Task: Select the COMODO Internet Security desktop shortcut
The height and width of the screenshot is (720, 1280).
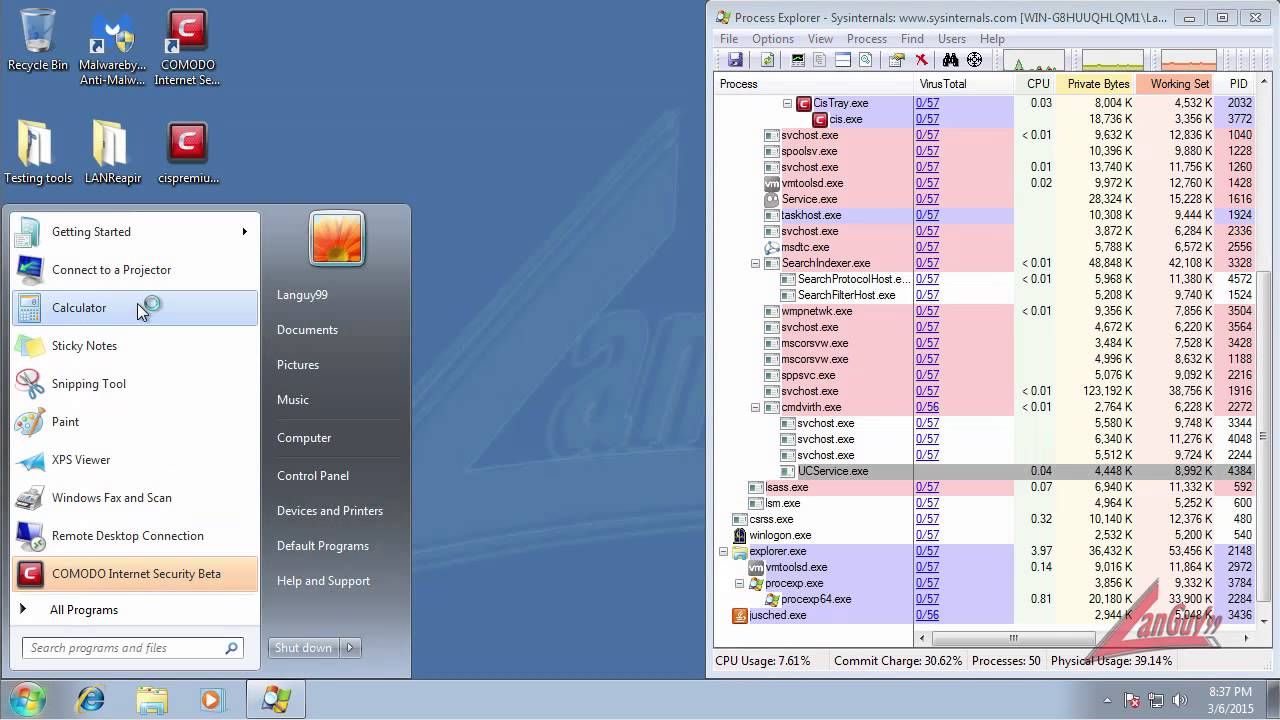Action: click(x=186, y=48)
